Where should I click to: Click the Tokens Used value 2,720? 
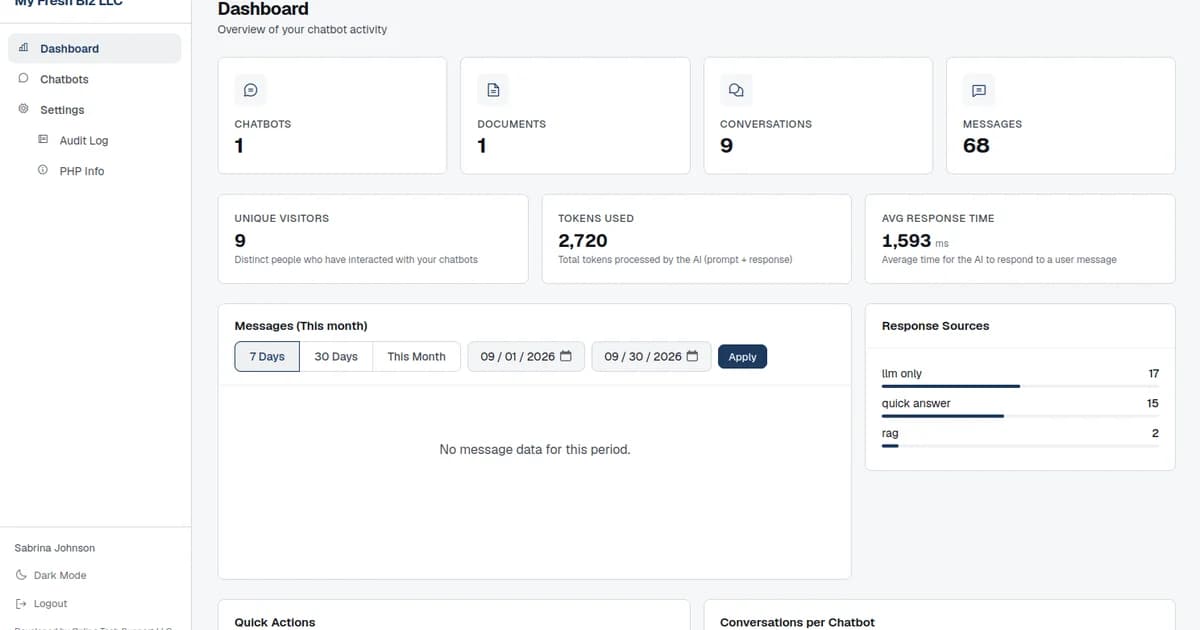click(582, 241)
